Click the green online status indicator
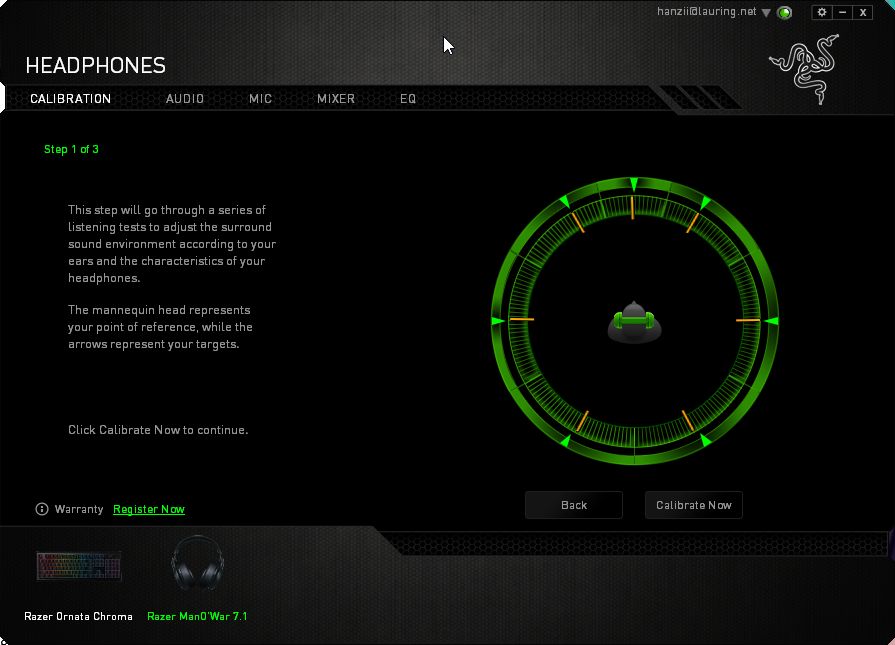895x645 pixels. tap(785, 13)
